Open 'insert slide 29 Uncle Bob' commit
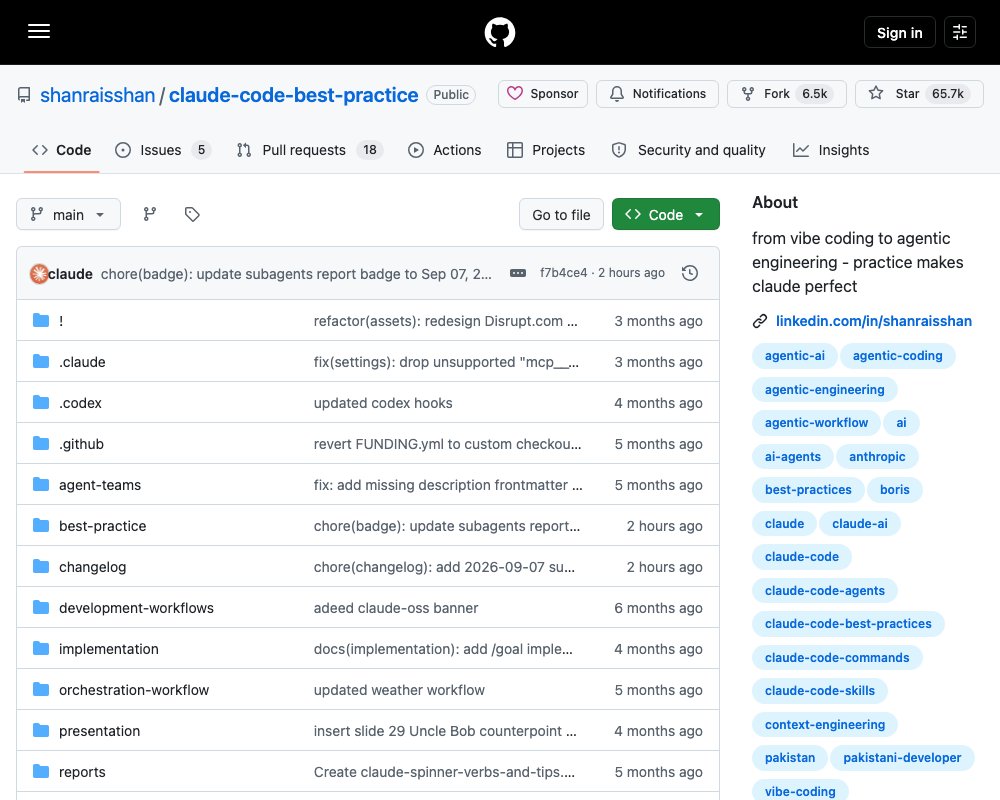 445,731
